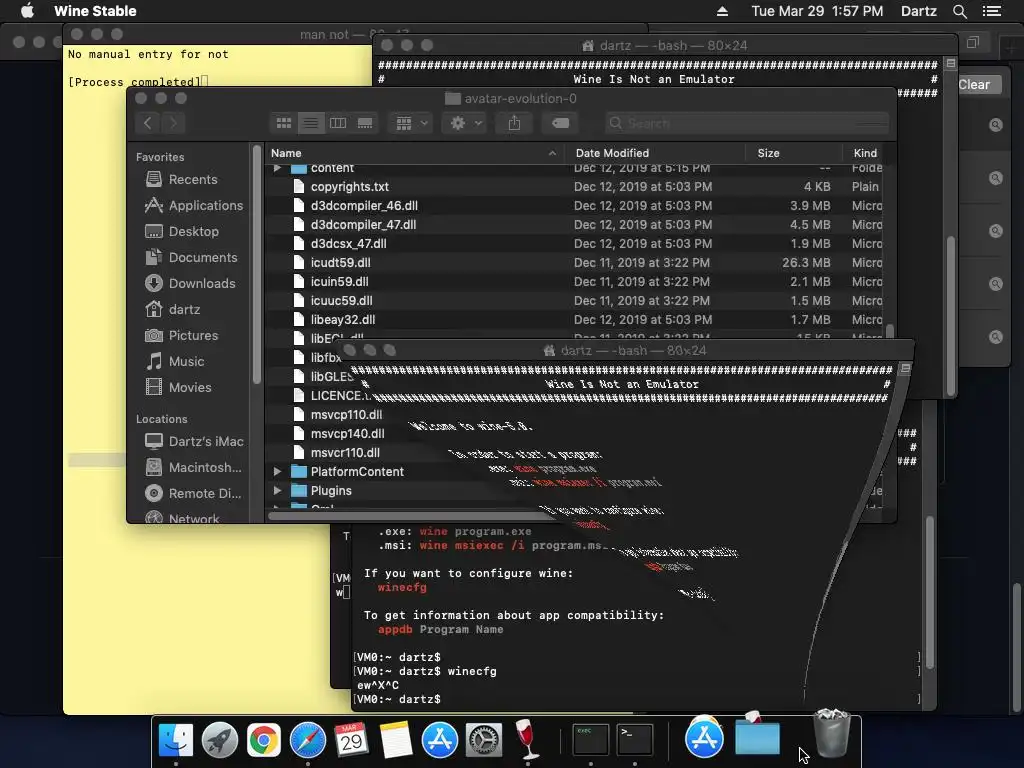
Task: Sort Finder list by Name column
Action: pyautogui.click(x=415, y=153)
